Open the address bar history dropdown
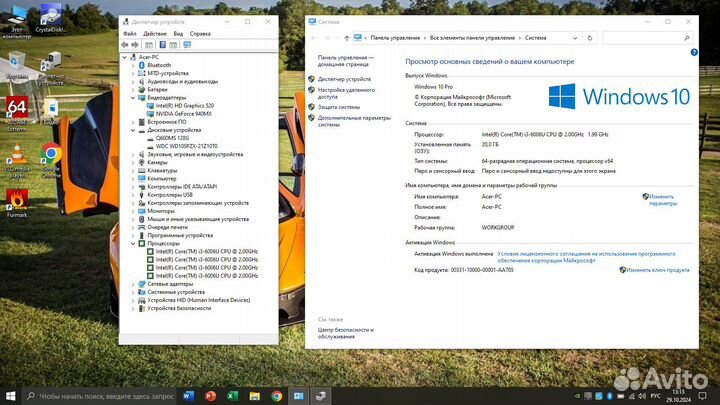720x405 pixels. click(575, 38)
